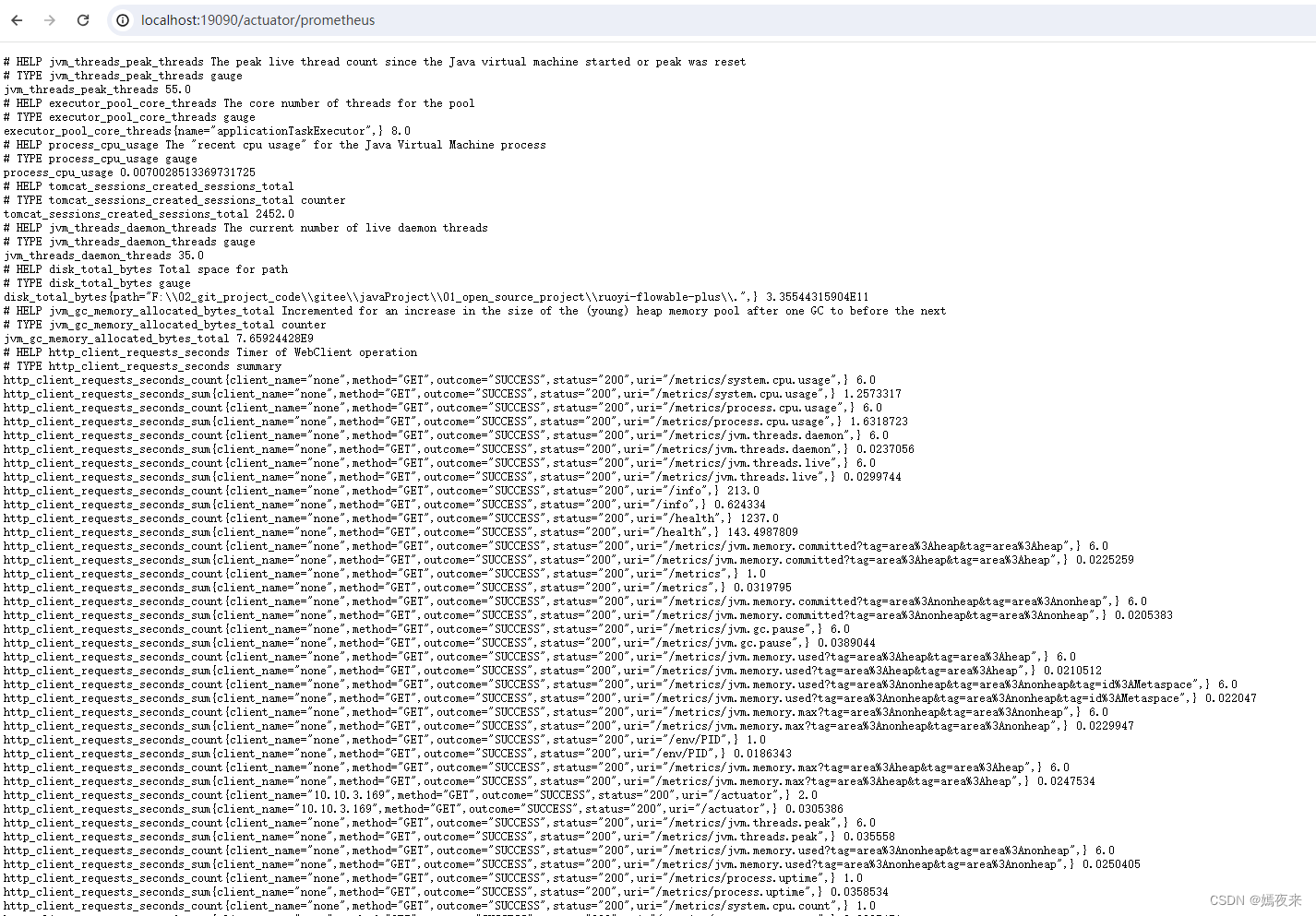Click the disk_total_bytes path metric line
The image size is (1316, 916).
pyautogui.click(x=437, y=297)
